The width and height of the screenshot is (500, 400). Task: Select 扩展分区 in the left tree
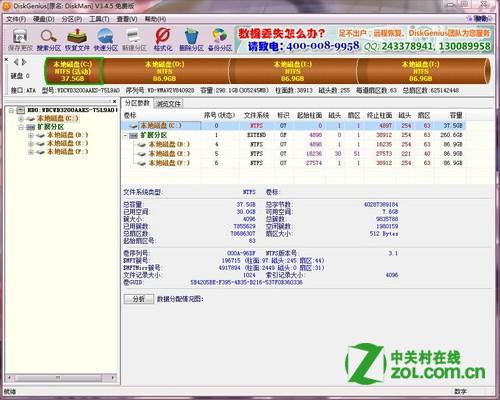pyautogui.click(x=50, y=127)
